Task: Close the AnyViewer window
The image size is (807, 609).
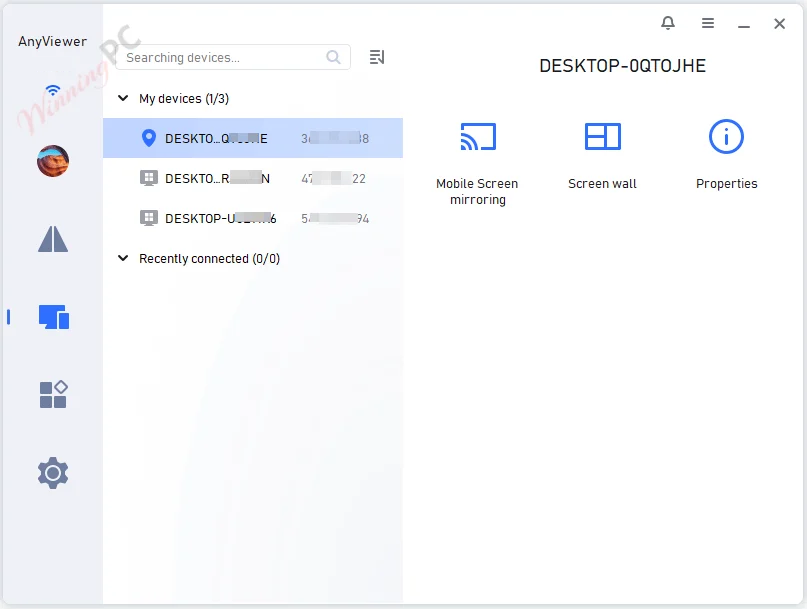Action: [x=779, y=23]
